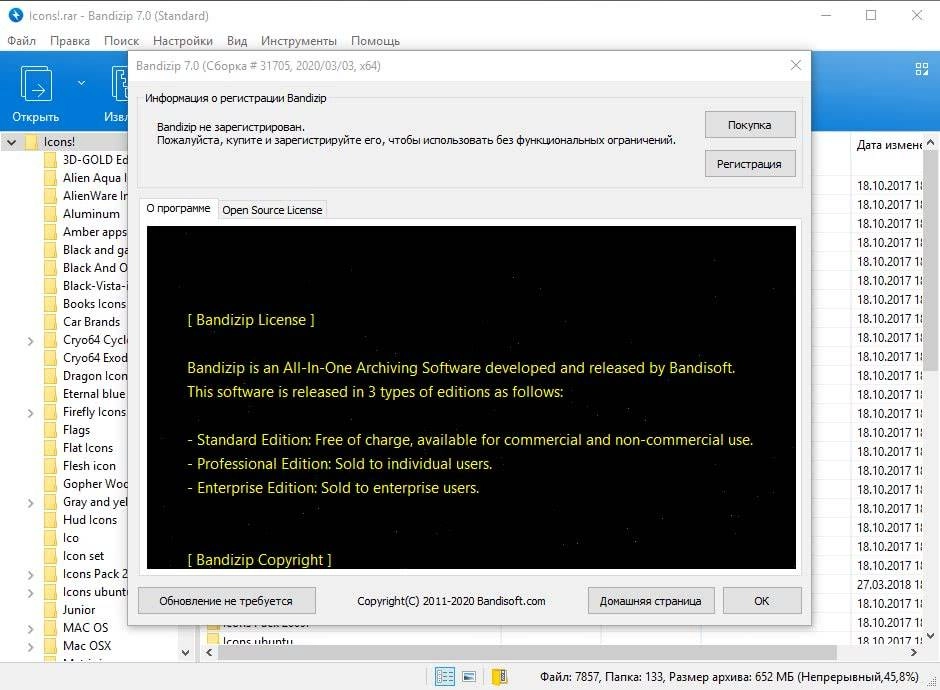Click the Открыть archive toolbar icon
The width and height of the screenshot is (940, 690).
(36, 84)
